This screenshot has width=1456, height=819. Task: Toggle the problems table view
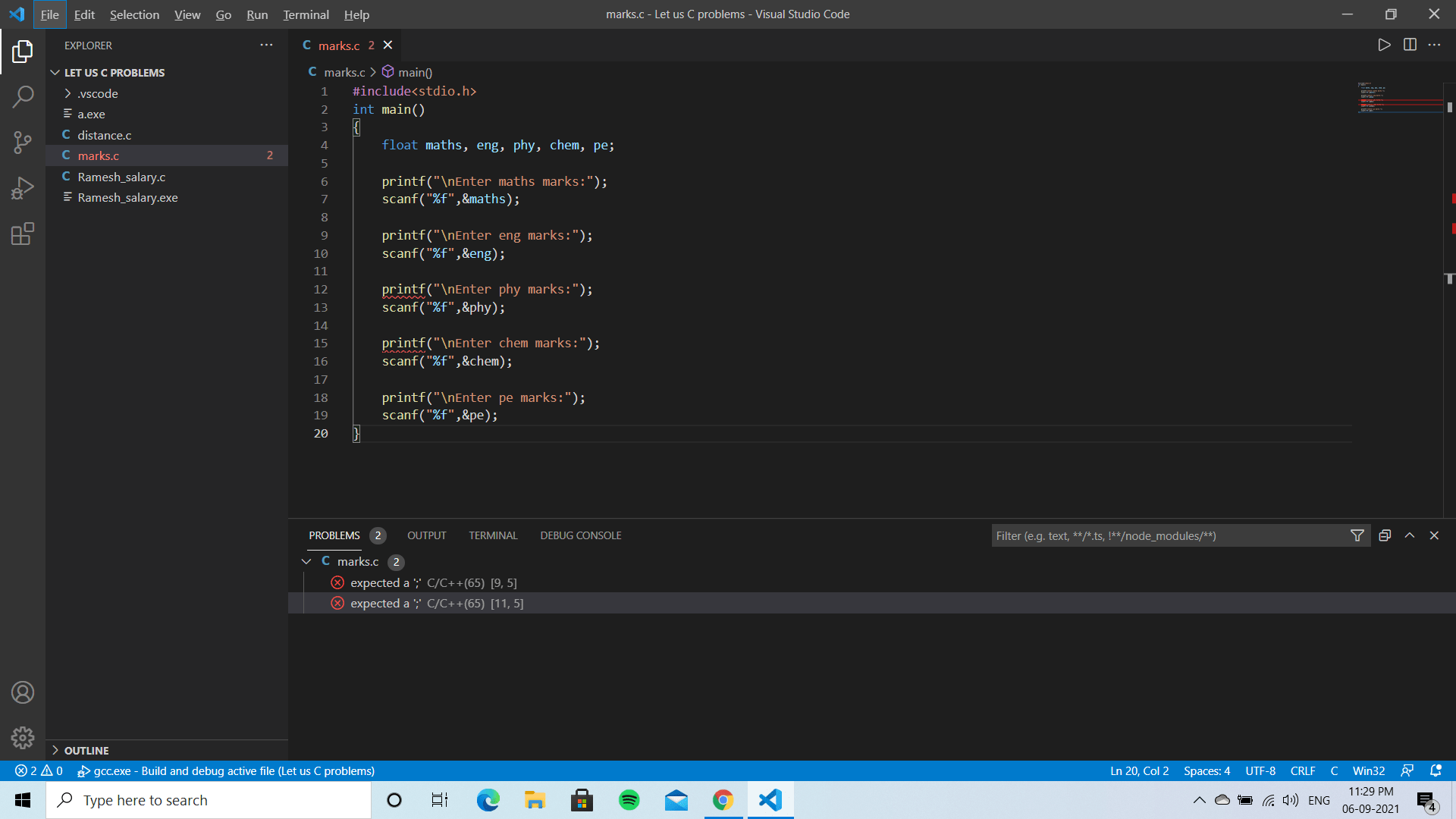[x=1385, y=535]
